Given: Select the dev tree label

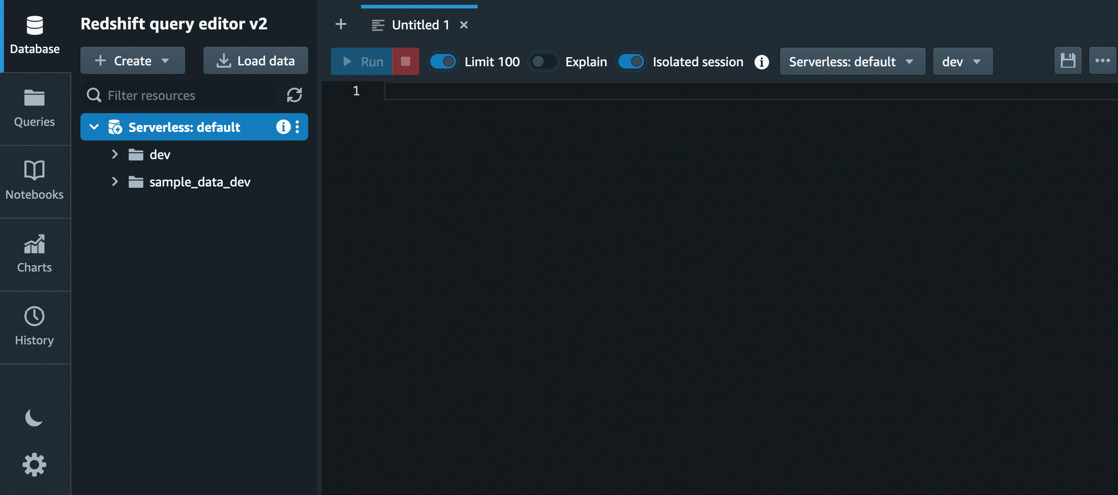Looking at the screenshot, I should pos(160,155).
